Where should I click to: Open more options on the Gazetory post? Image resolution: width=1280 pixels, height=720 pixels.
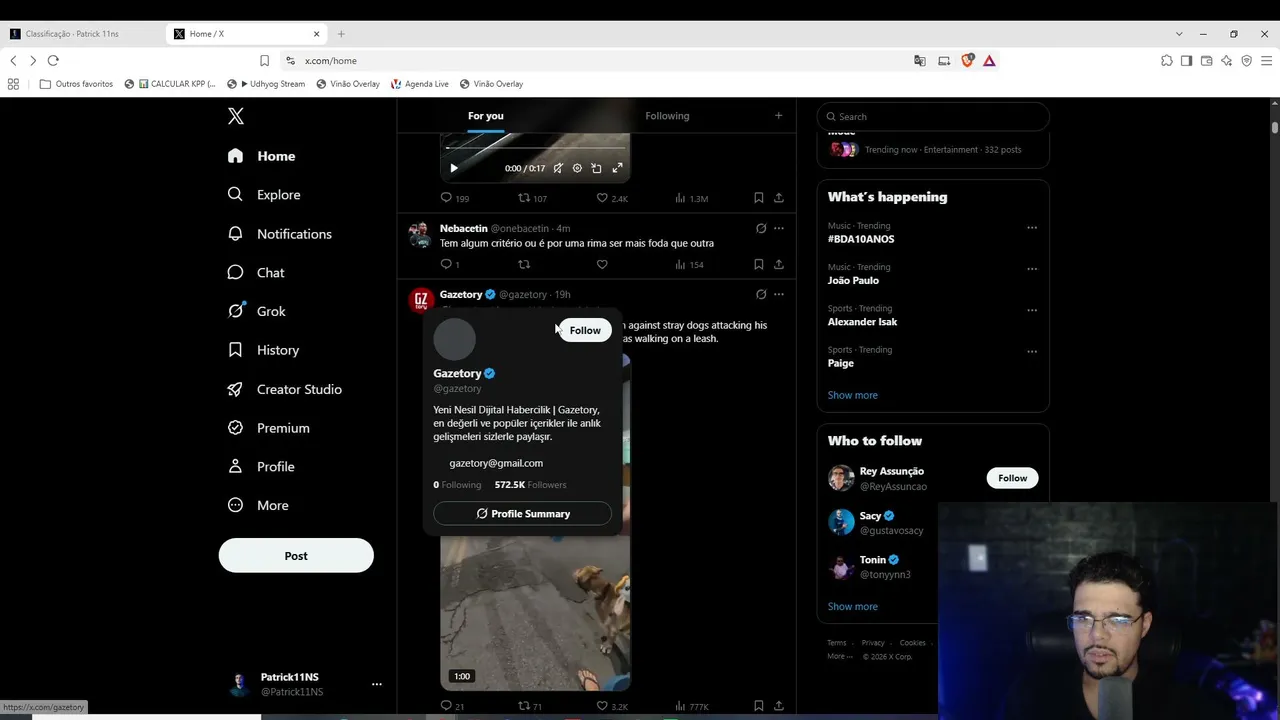pos(779,294)
